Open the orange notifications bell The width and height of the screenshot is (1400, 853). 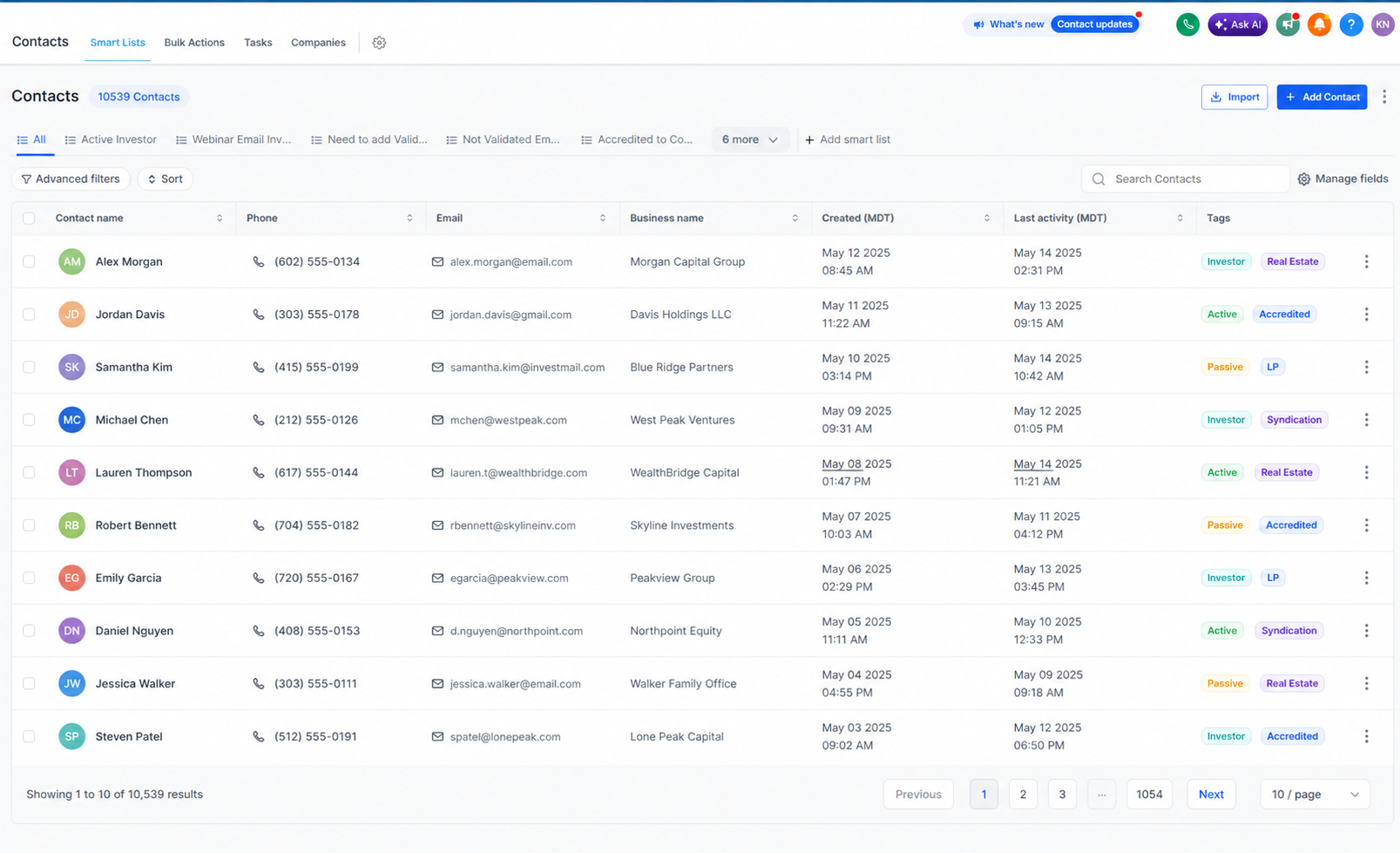click(1319, 24)
